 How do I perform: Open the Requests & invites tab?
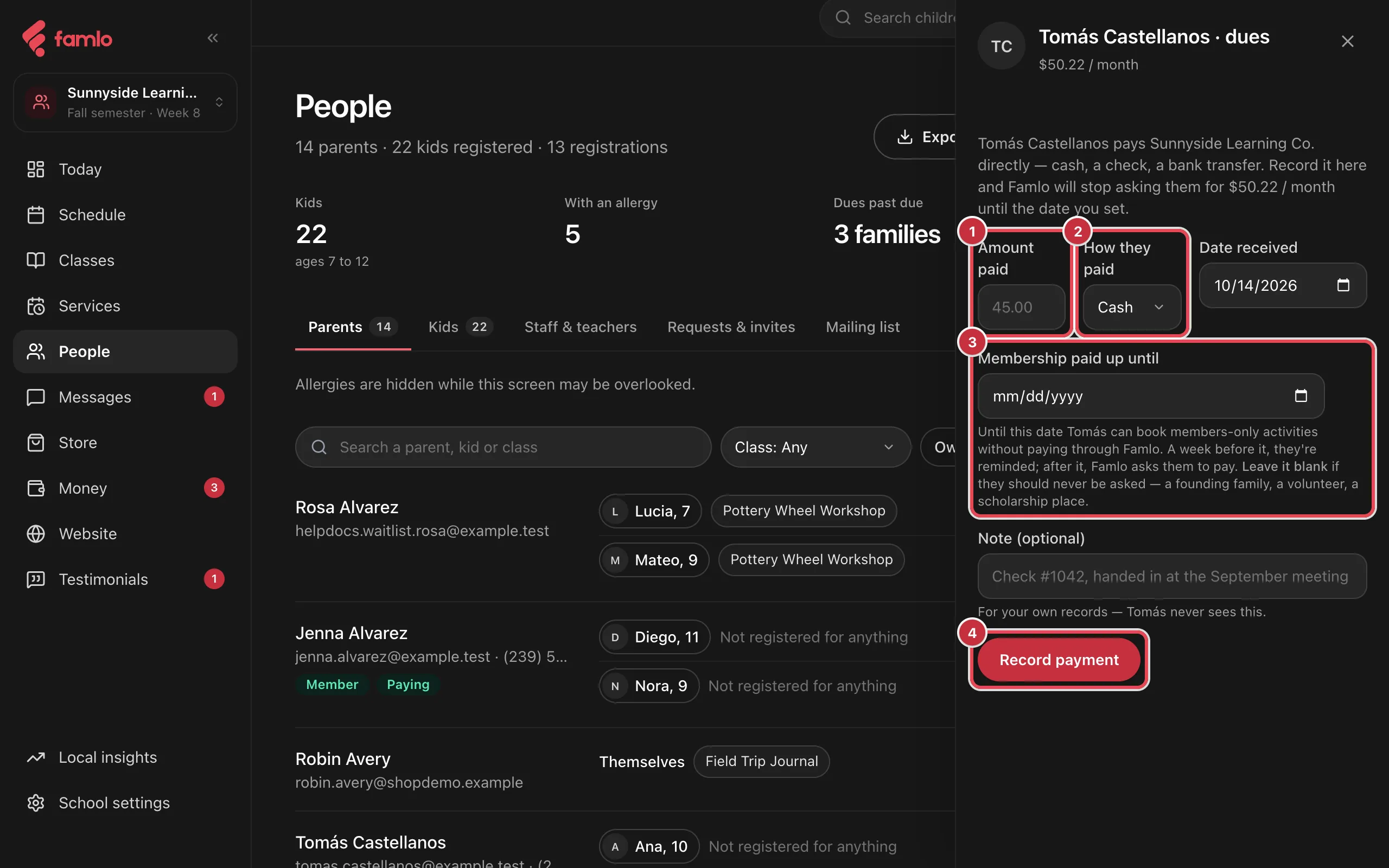[731, 327]
